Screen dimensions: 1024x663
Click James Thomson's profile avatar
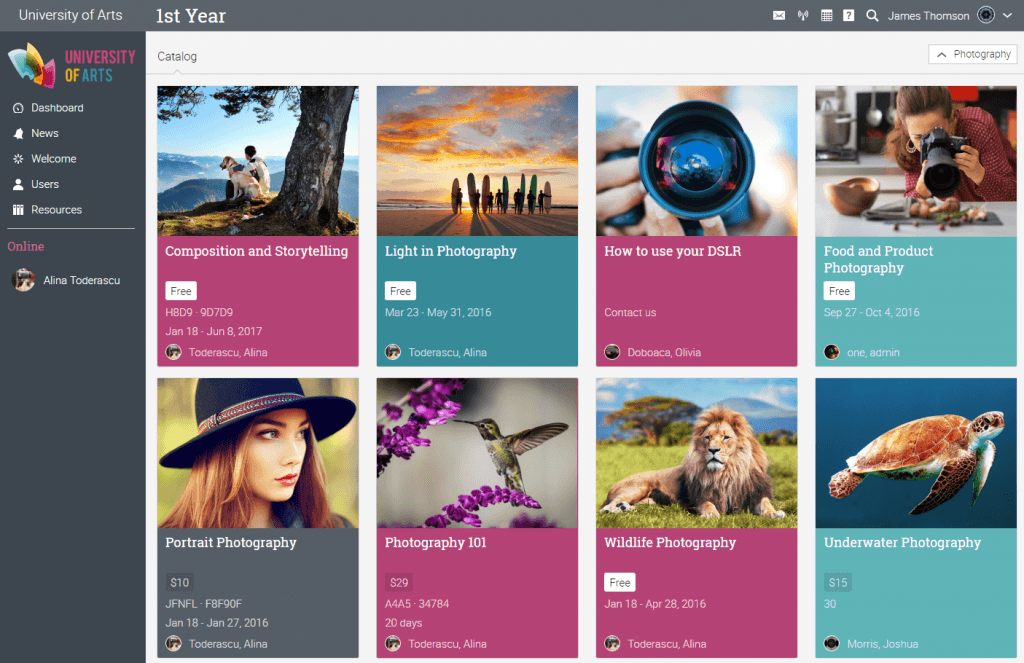(x=986, y=15)
